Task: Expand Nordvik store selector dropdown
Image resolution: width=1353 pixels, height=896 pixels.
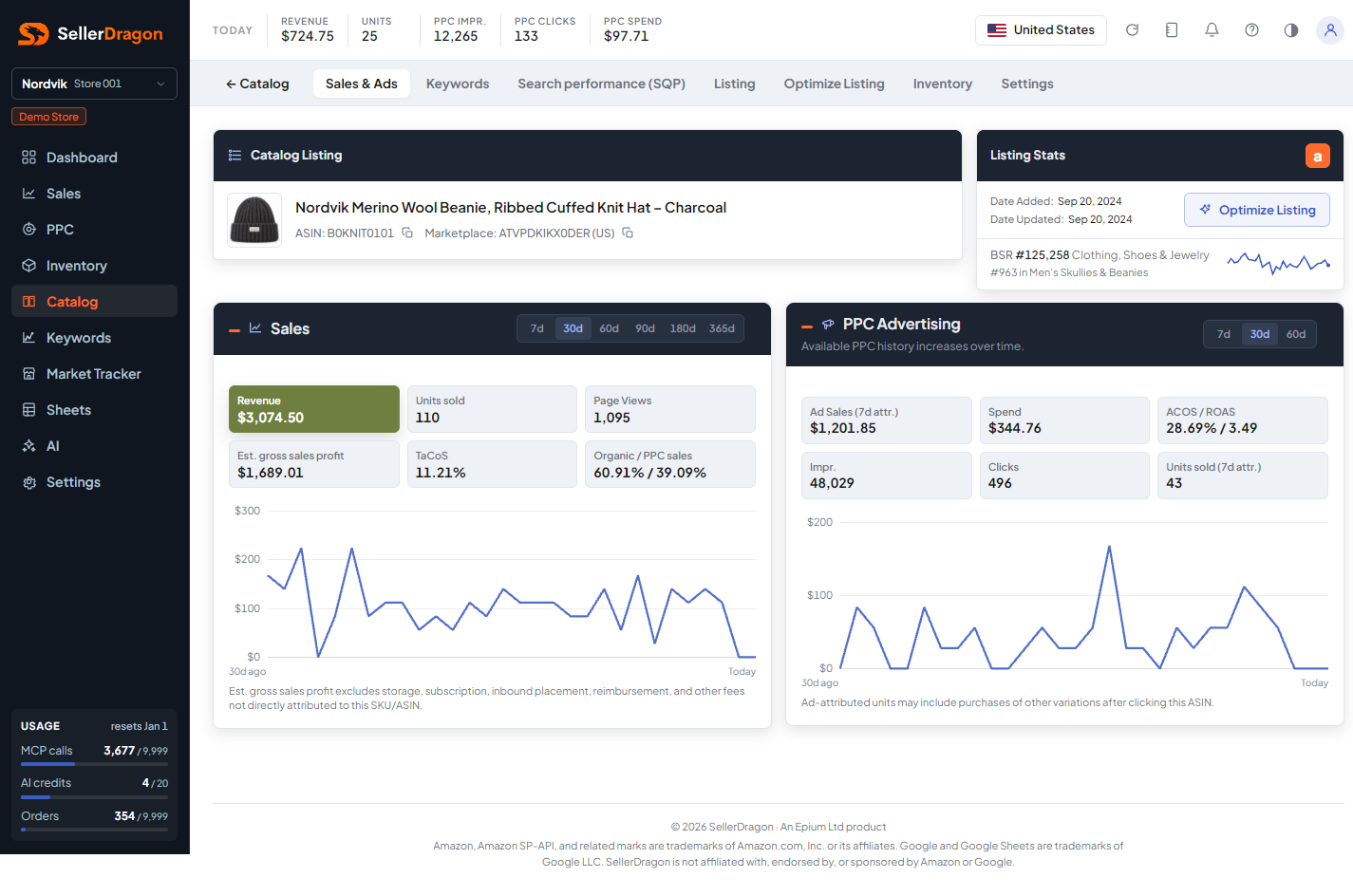Action: (94, 84)
